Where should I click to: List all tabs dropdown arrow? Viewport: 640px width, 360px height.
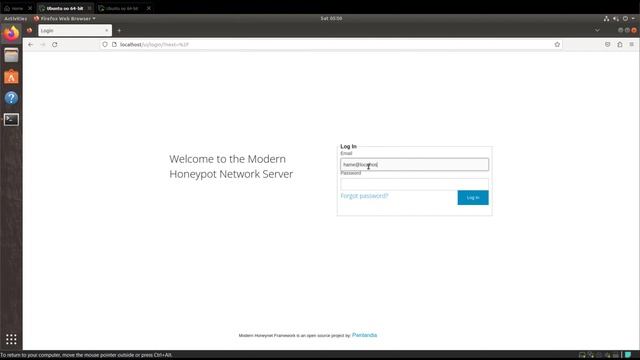point(597,30)
